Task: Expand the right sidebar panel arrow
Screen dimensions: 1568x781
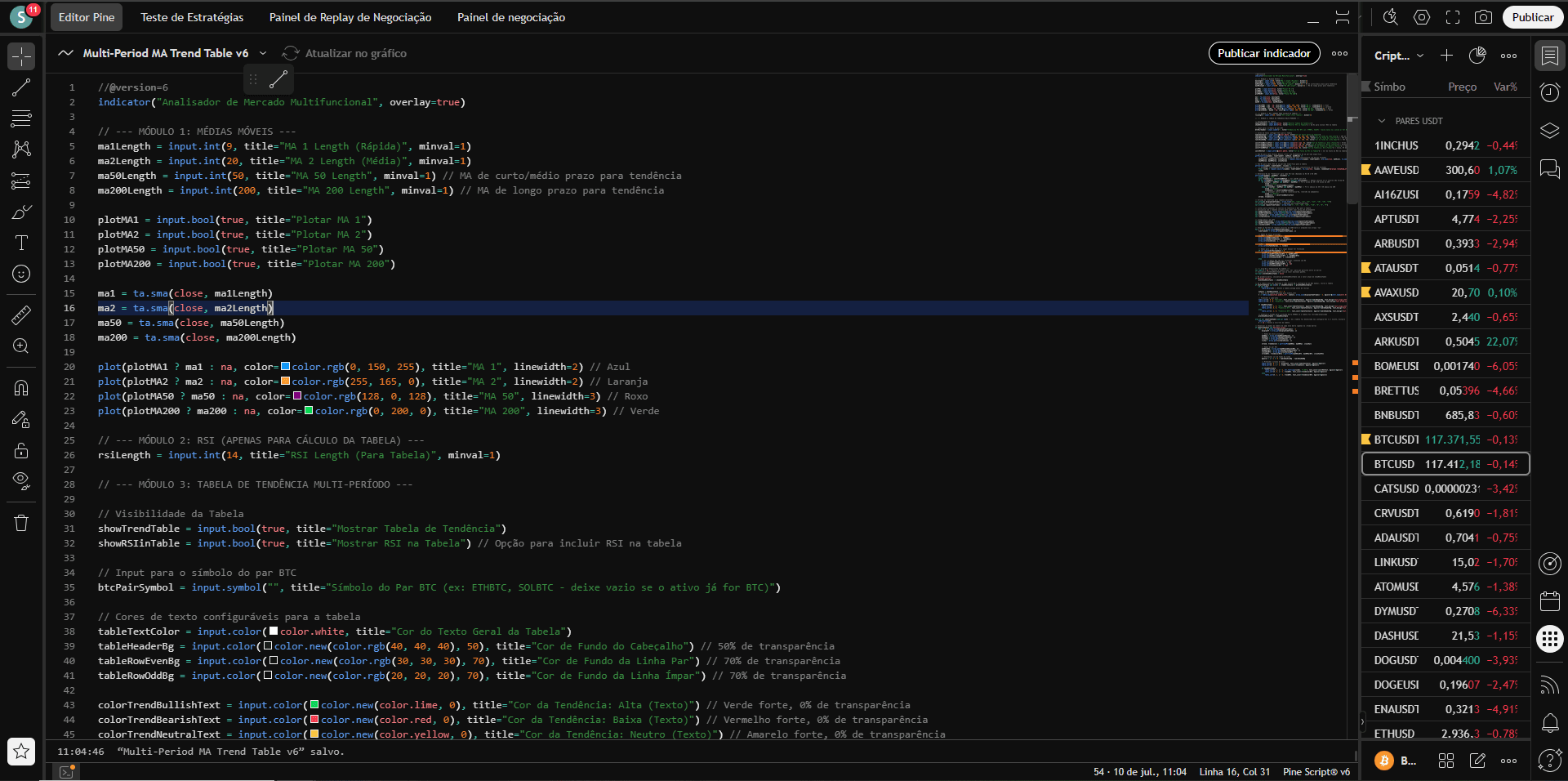Action: tap(1362, 721)
